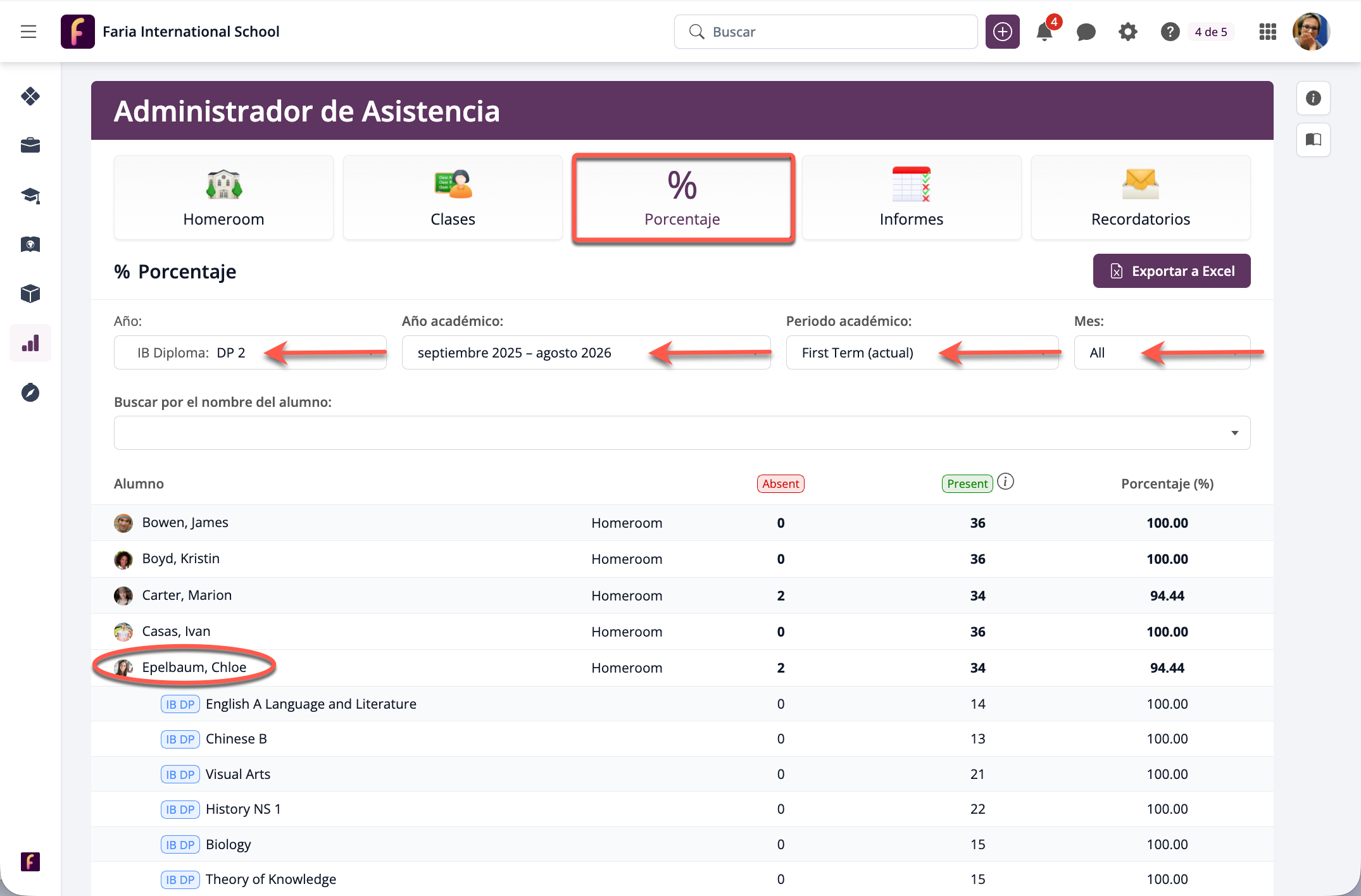Open the hamburger navigation menu

coord(28,32)
